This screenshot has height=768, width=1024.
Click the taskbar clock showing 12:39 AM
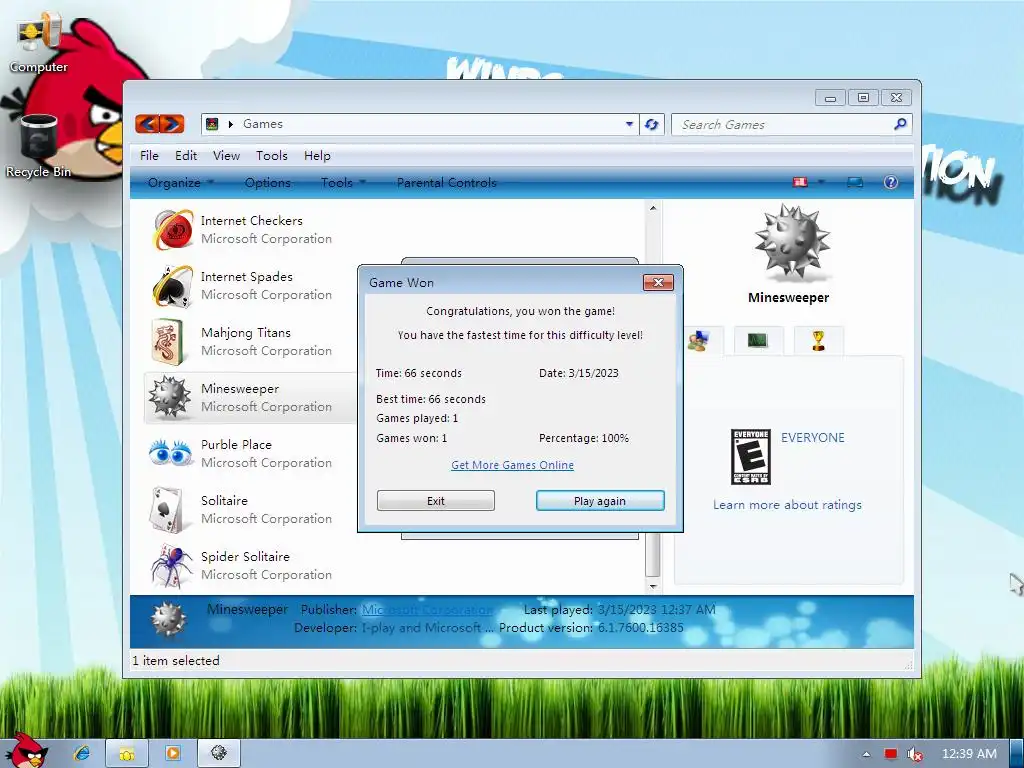click(x=969, y=754)
